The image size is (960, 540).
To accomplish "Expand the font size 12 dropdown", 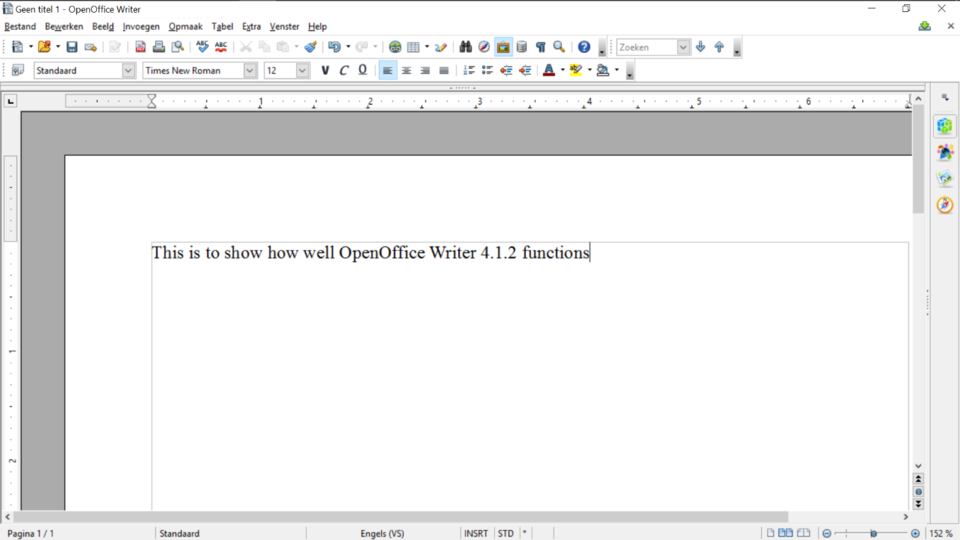I will point(302,70).
